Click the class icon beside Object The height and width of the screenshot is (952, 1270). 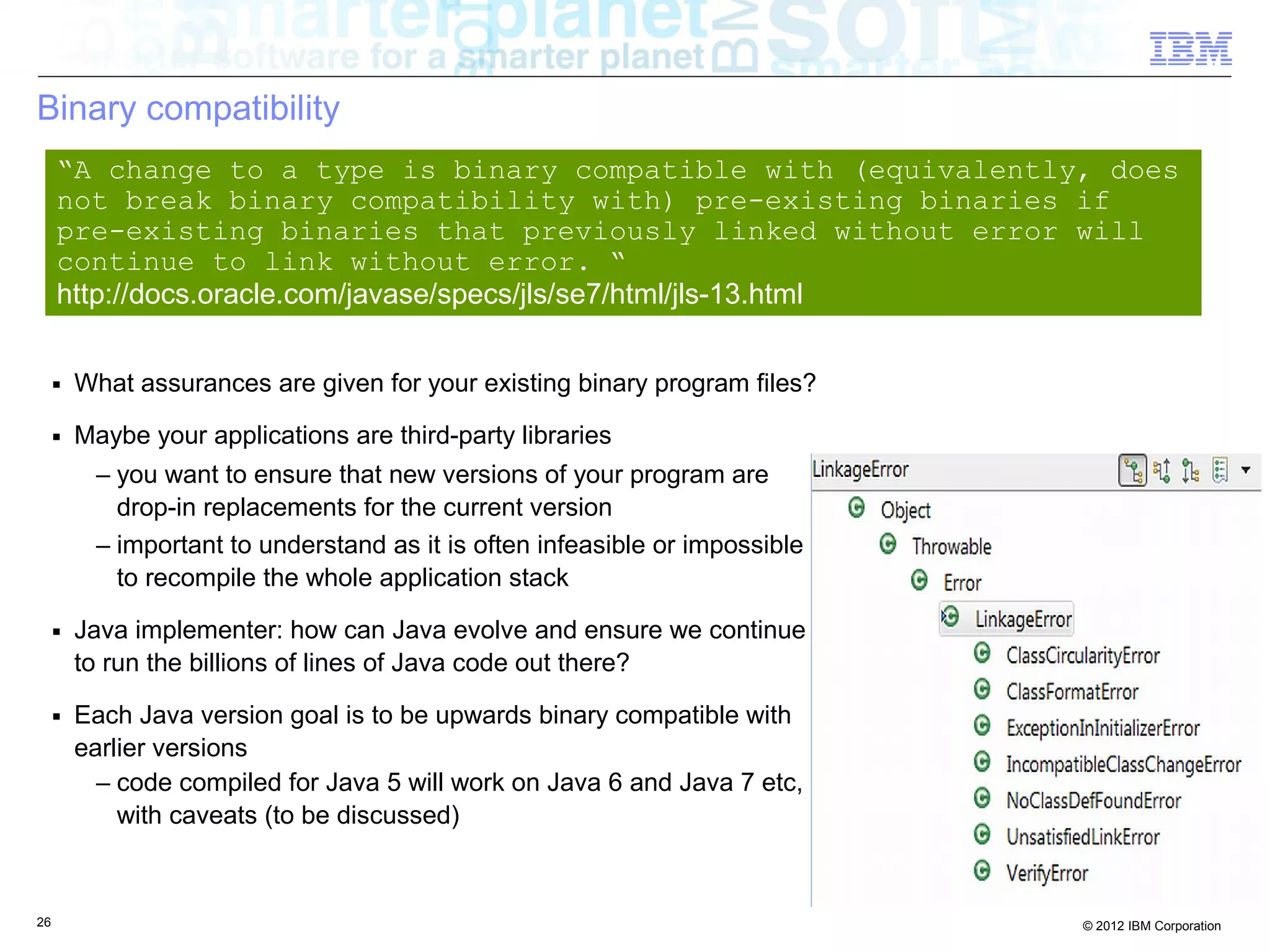pyautogui.click(x=856, y=508)
